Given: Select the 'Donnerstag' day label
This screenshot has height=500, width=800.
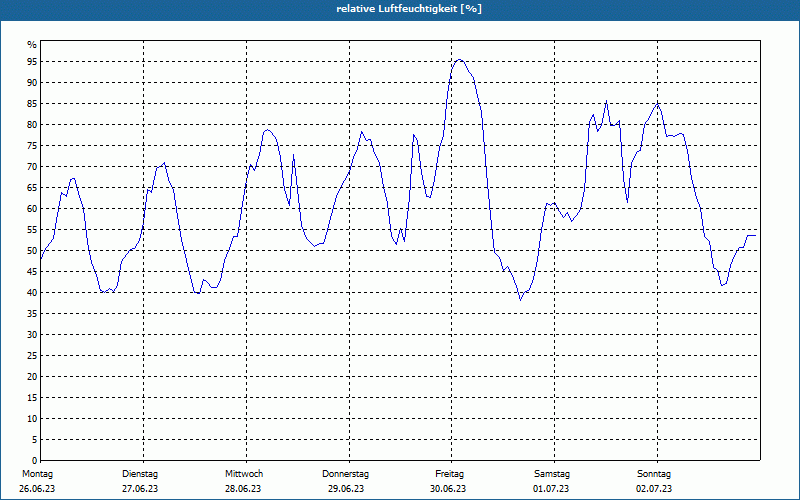Looking at the screenshot, I should (345, 474).
